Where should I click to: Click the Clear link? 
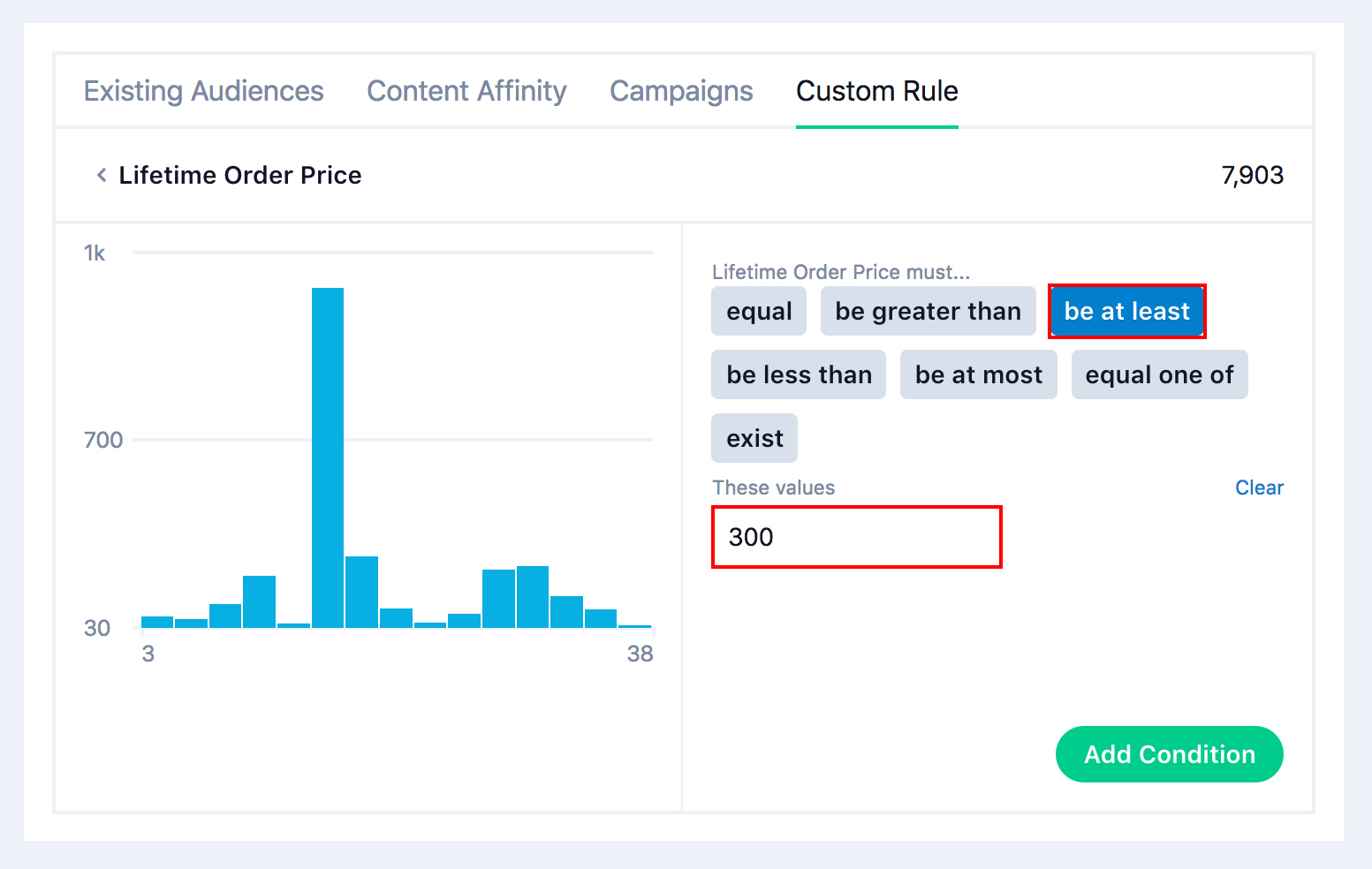1259,487
